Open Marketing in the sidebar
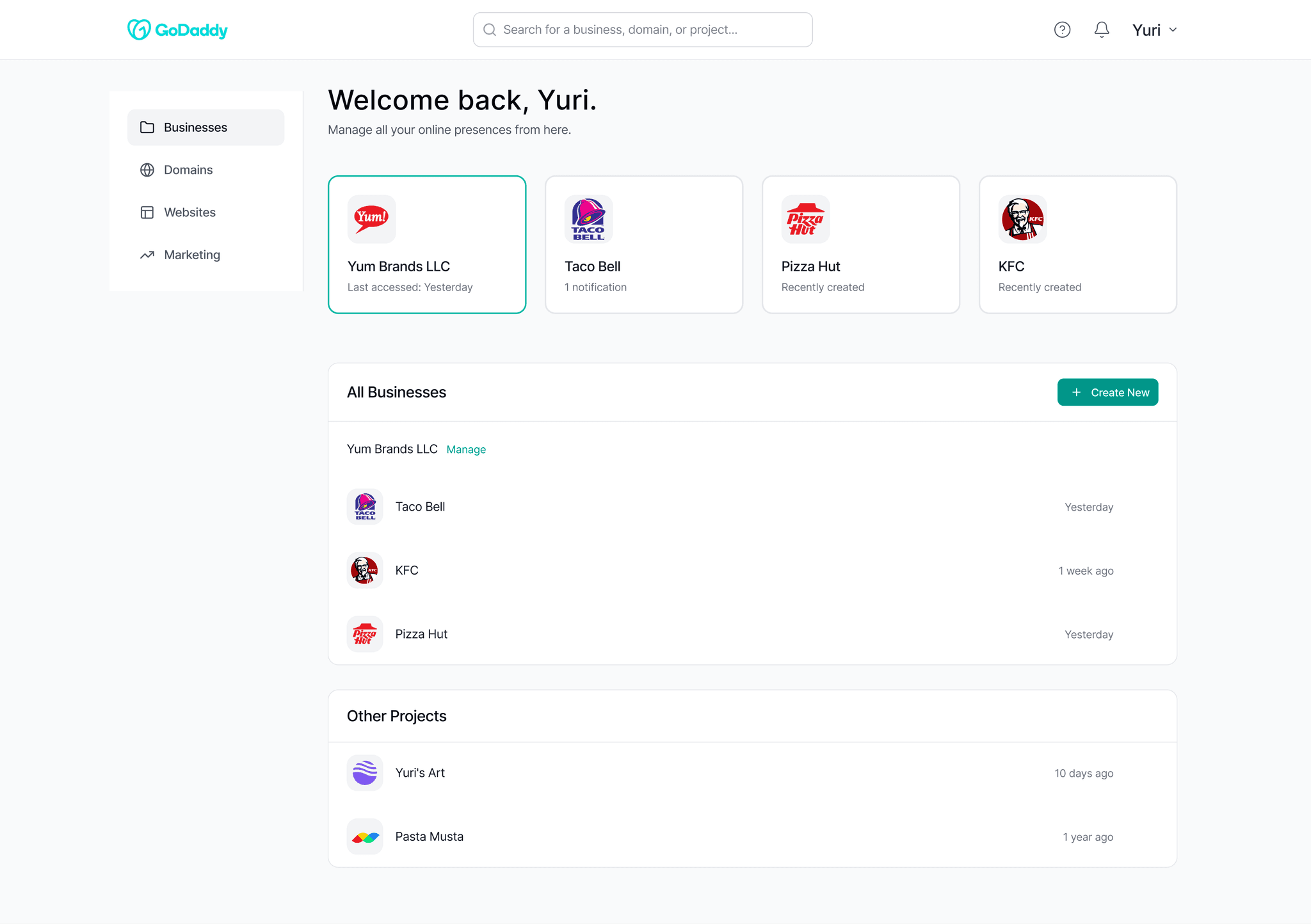This screenshot has height=924, width=1311. point(205,255)
